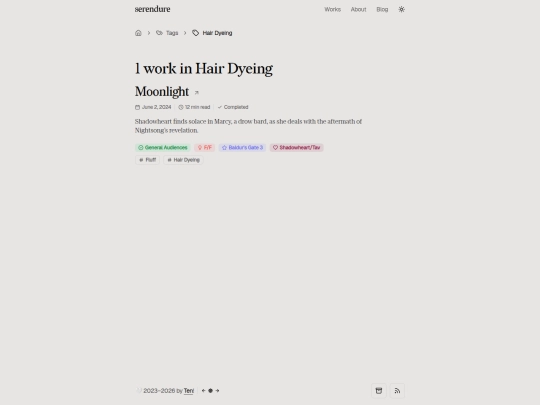Click the home icon in breadcrumb
This screenshot has width=540, height=405.
pyautogui.click(x=138, y=33)
